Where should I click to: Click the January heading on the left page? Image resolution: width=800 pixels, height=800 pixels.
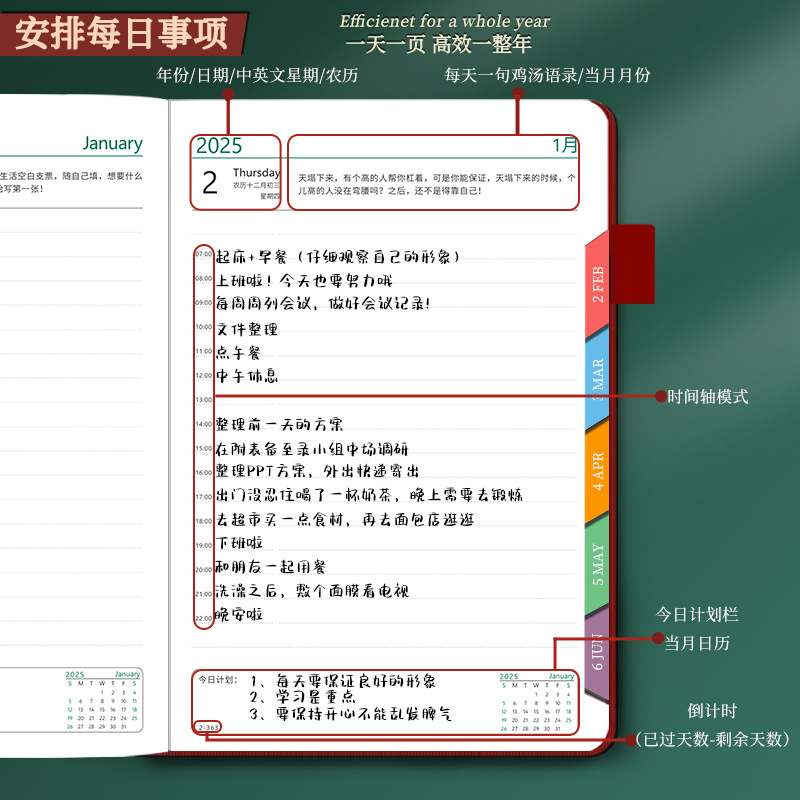coord(113,143)
